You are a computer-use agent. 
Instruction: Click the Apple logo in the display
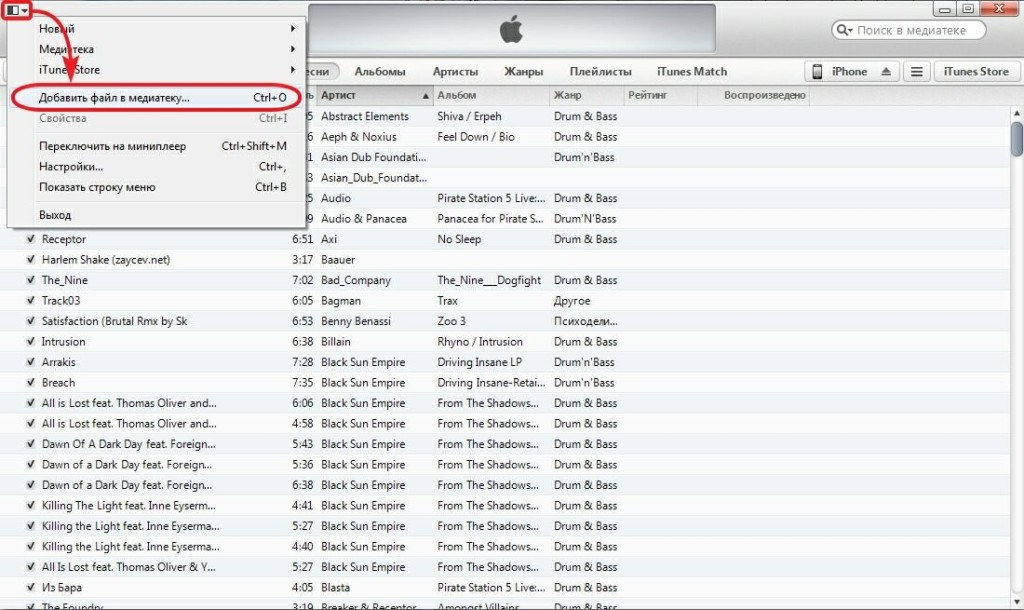511,30
